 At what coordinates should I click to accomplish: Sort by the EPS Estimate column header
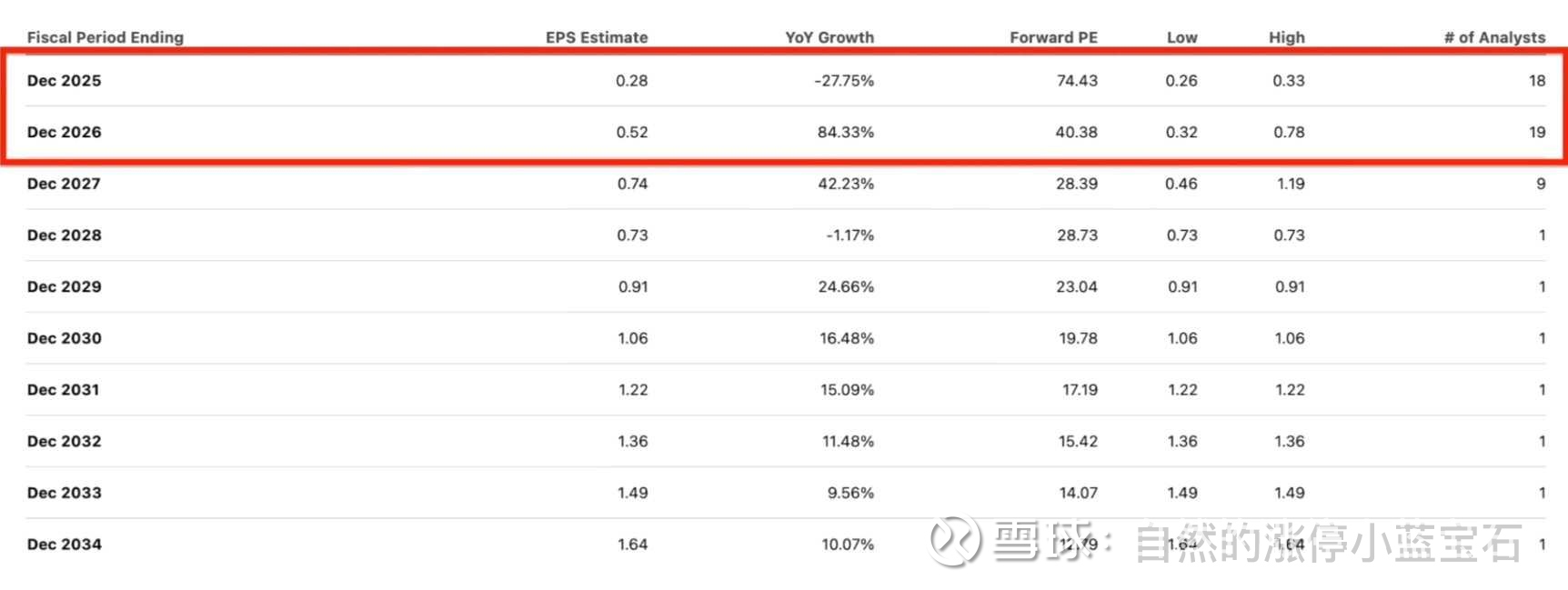point(597,37)
